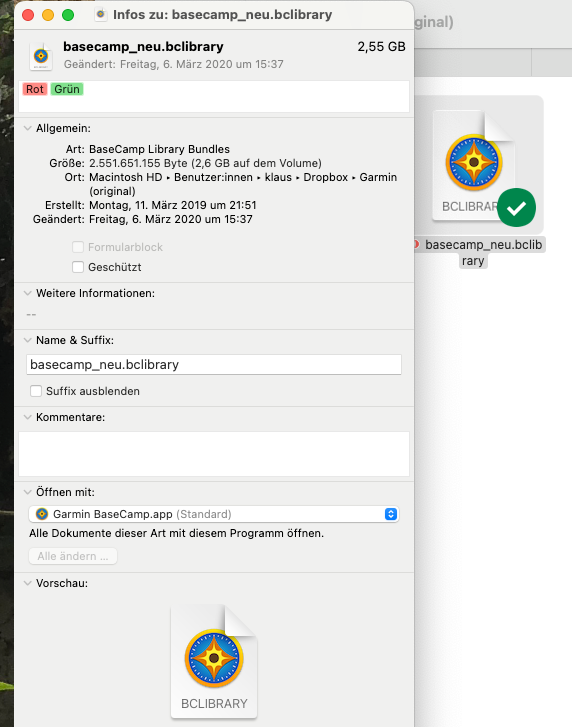Image resolution: width=572 pixels, height=727 pixels.
Task: Collapse the Vorschau section
Action: [28, 583]
